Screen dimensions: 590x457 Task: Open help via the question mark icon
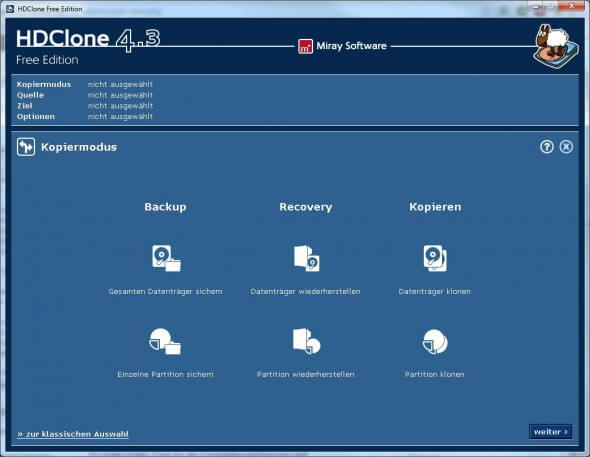click(547, 147)
